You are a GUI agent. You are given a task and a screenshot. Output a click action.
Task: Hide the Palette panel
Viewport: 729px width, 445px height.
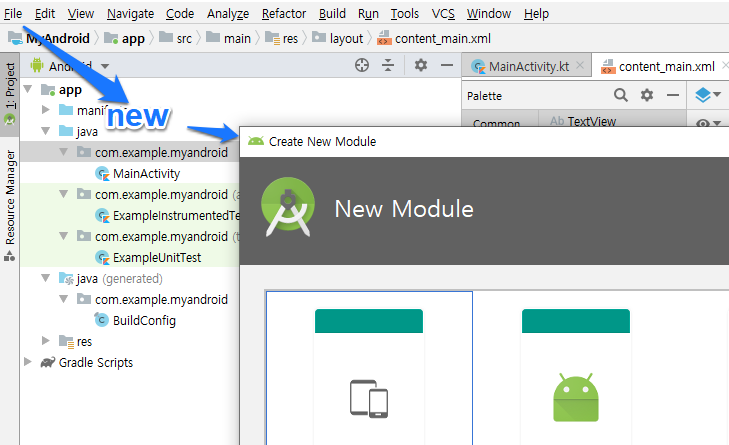point(673,95)
